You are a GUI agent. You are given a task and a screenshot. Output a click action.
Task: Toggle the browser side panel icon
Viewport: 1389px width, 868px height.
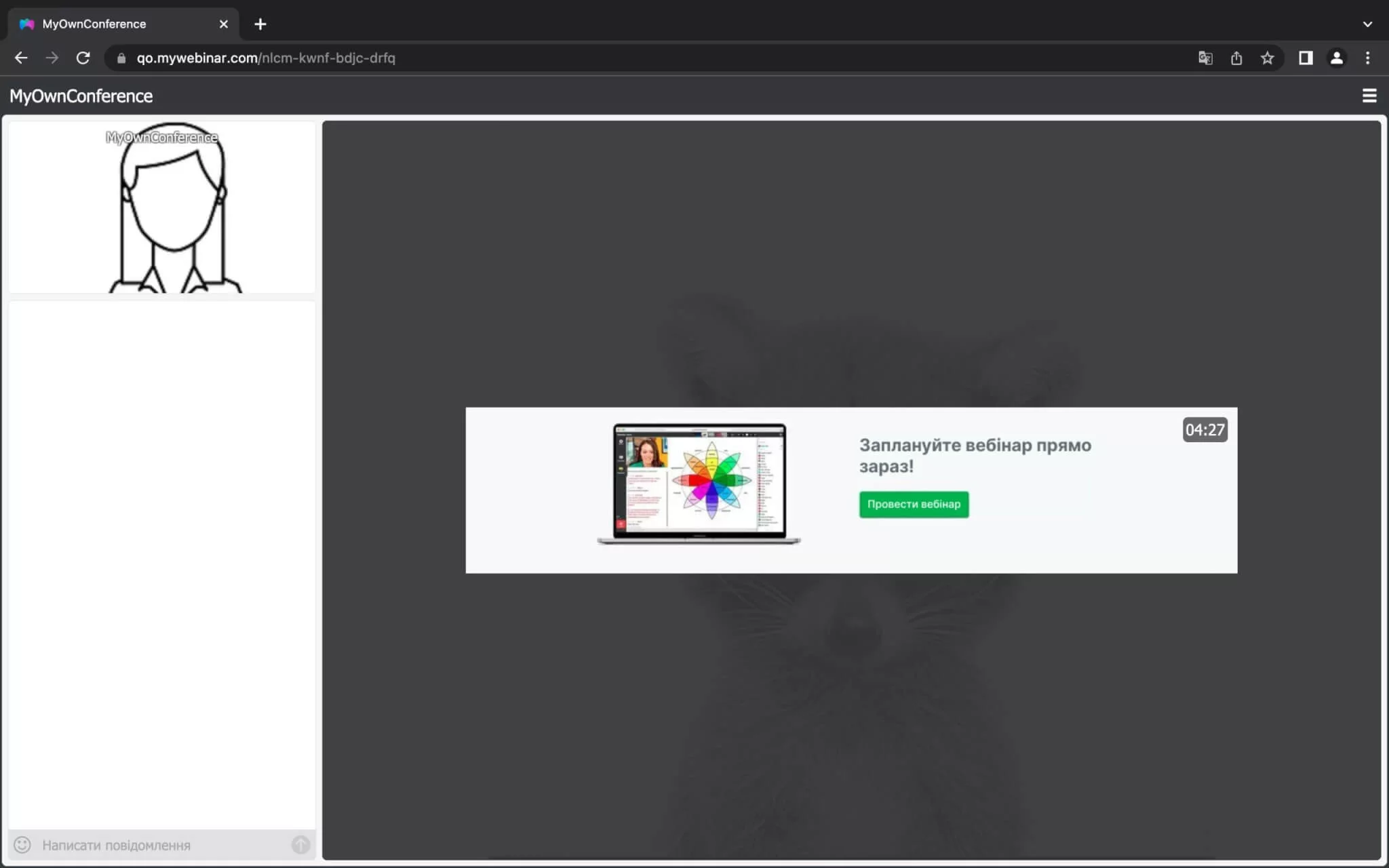click(x=1306, y=58)
